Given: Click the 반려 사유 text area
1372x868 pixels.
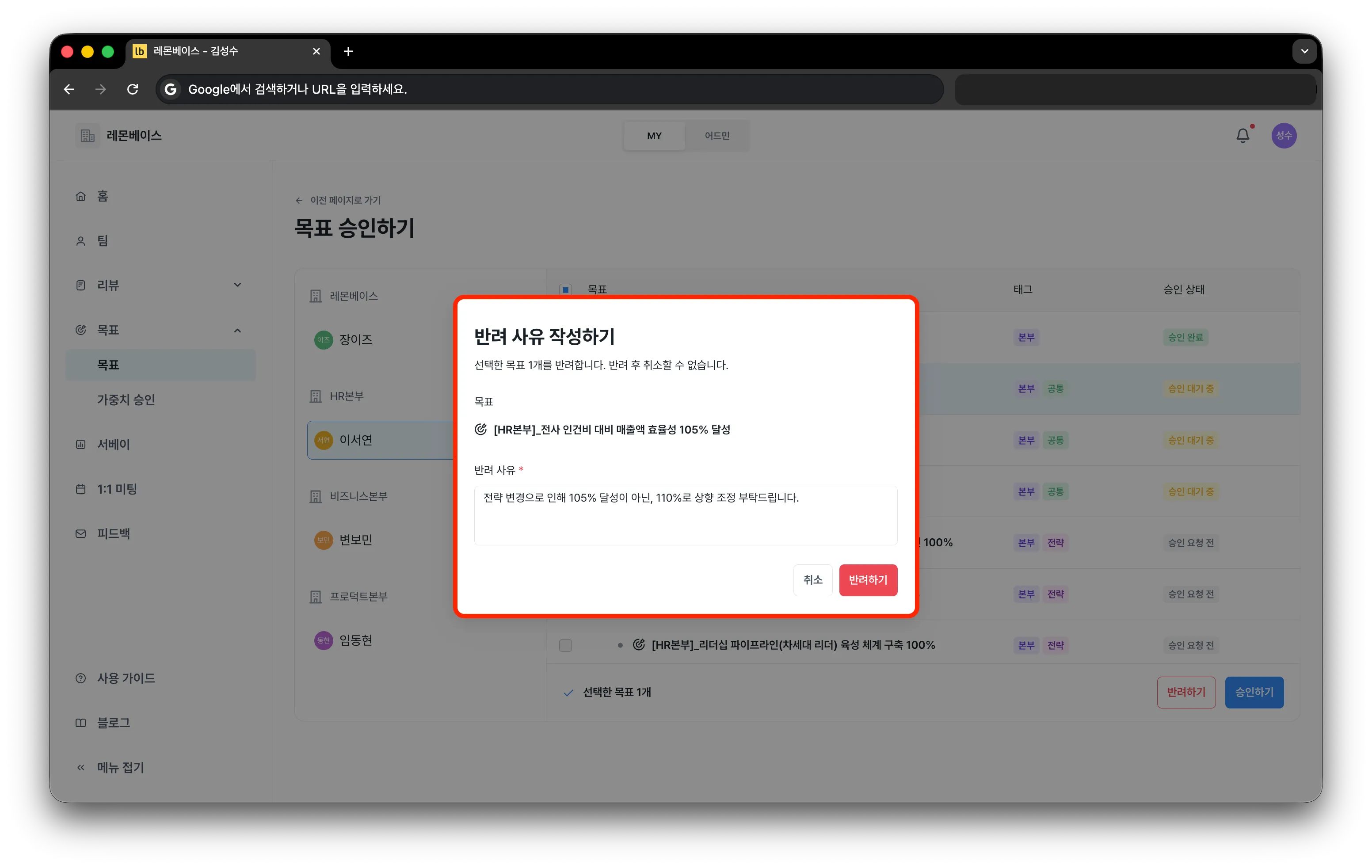Looking at the screenshot, I should point(686,515).
